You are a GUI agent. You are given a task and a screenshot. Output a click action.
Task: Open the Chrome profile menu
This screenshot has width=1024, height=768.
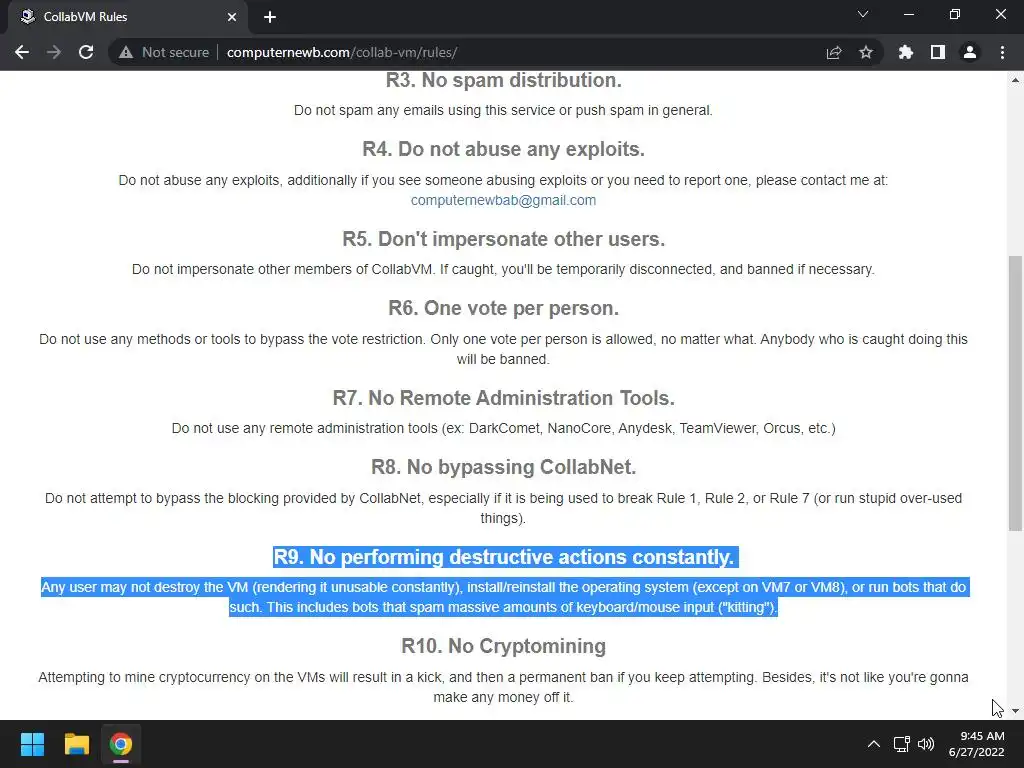[970, 52]
